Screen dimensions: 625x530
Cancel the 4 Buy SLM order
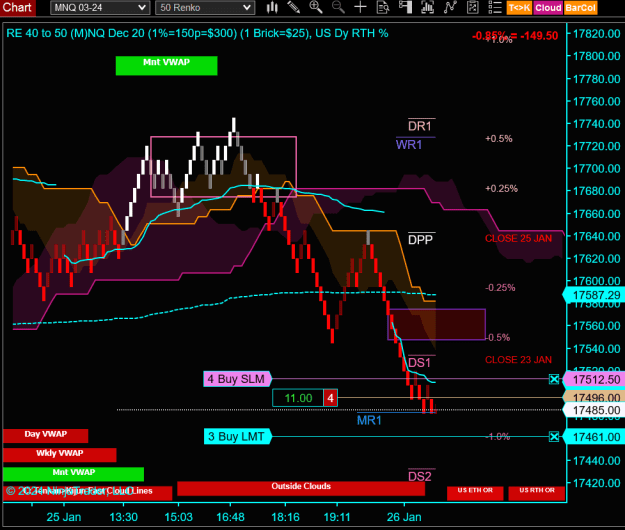pos(554,379)
